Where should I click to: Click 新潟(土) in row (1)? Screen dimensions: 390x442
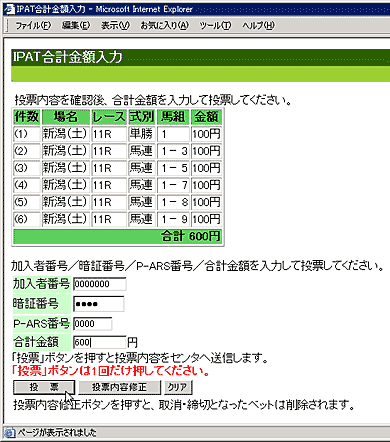pyautogui.click(x=66, y=134)
